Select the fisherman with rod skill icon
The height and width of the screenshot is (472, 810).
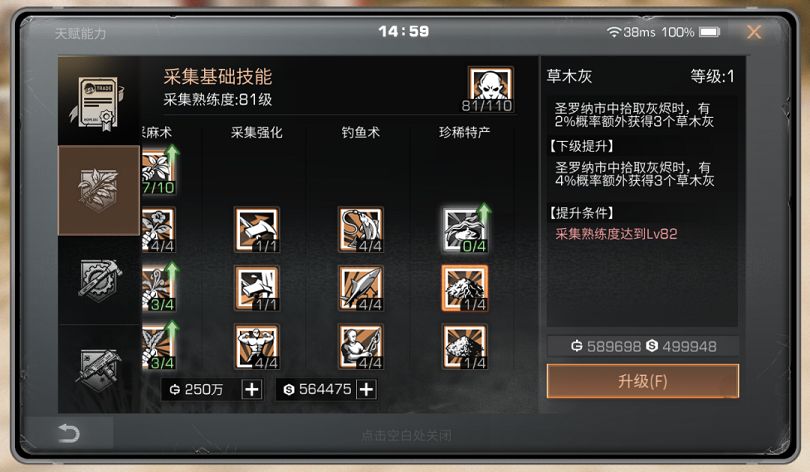(x=361, y=347)
